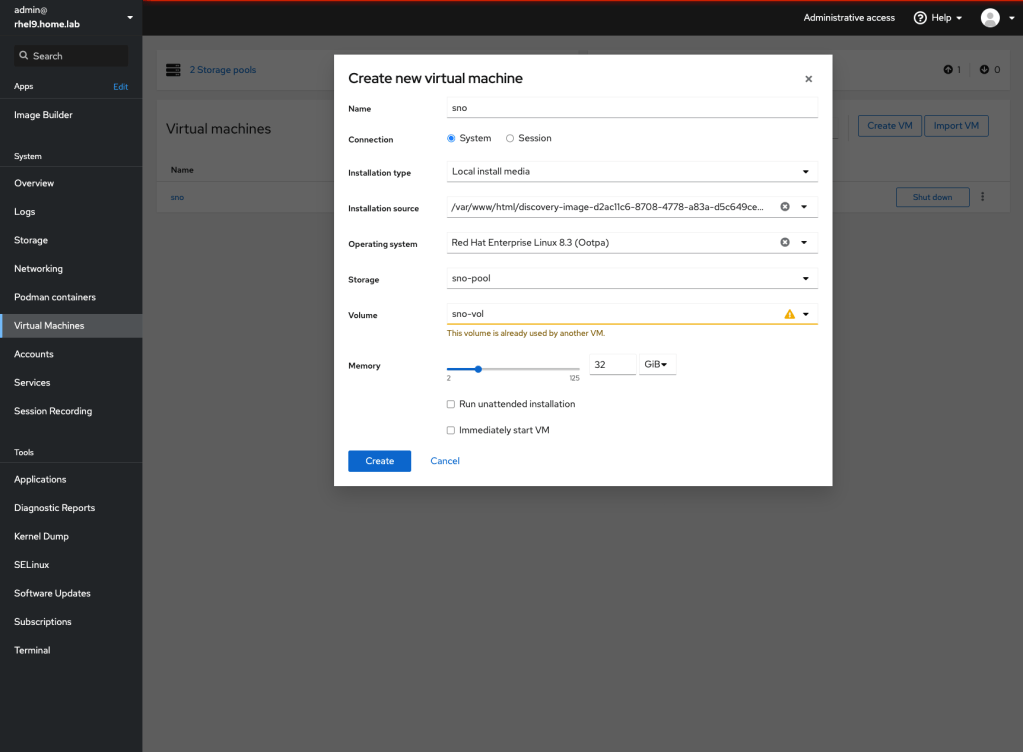Image resolution: width=1023 pixels, height=752 pixels.
Task: Open kebab actions menu for sno VM
Action: click(x=983, y=197)
